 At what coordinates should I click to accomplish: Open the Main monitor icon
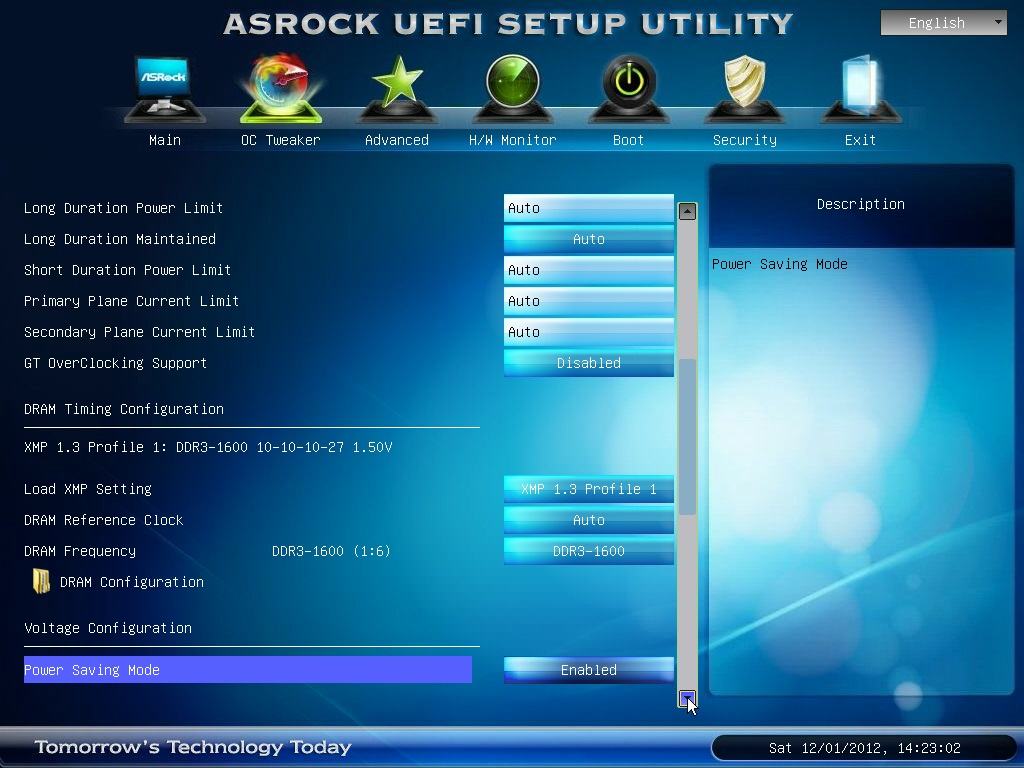(x=165, y=89)
